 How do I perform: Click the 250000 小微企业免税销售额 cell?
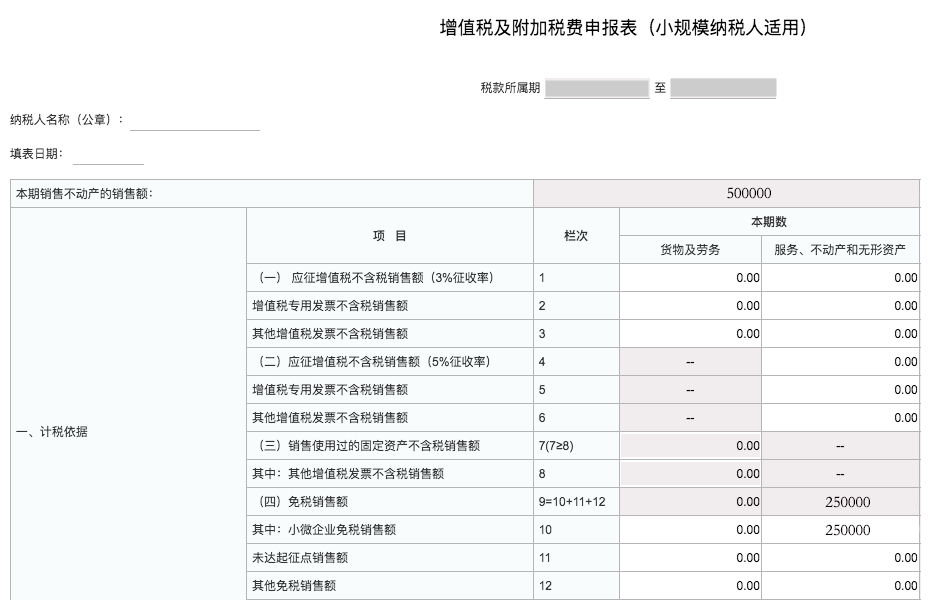pos(841,529)
